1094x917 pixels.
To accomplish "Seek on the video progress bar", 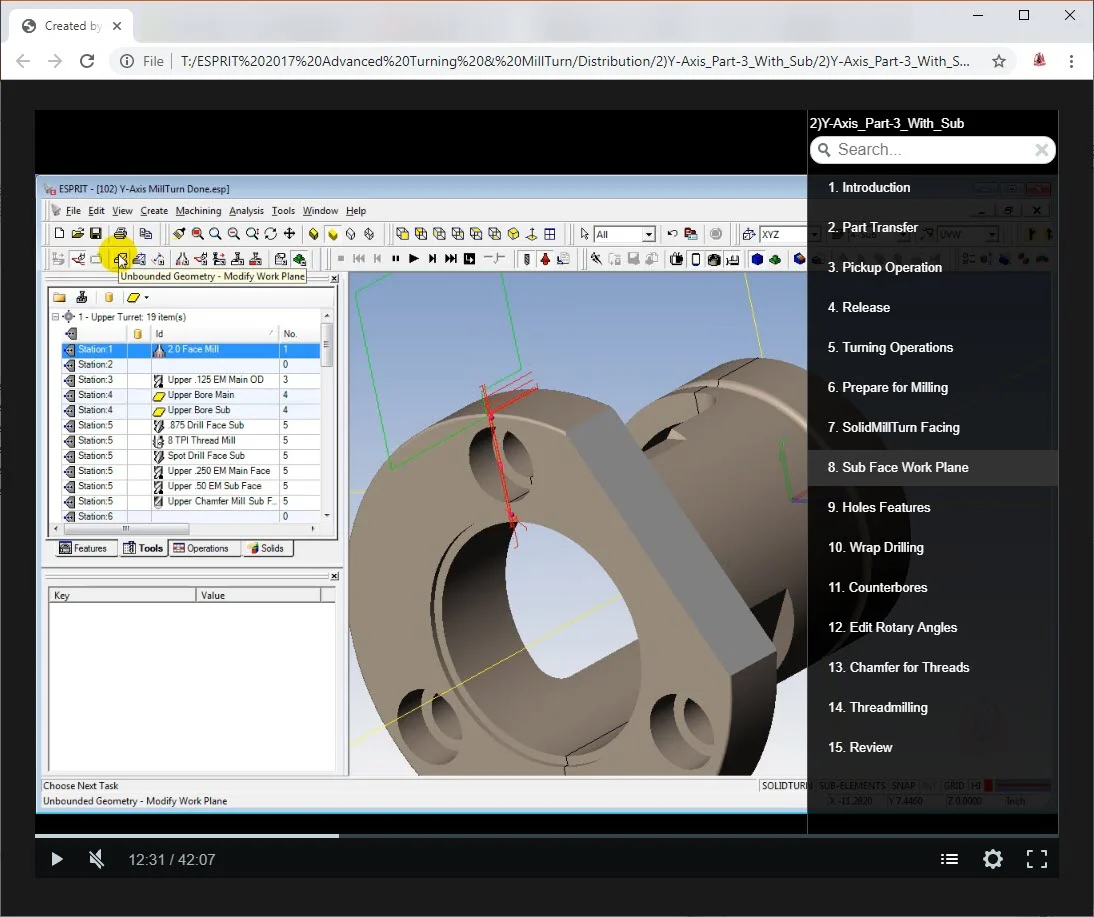I will tap(546, 835).
